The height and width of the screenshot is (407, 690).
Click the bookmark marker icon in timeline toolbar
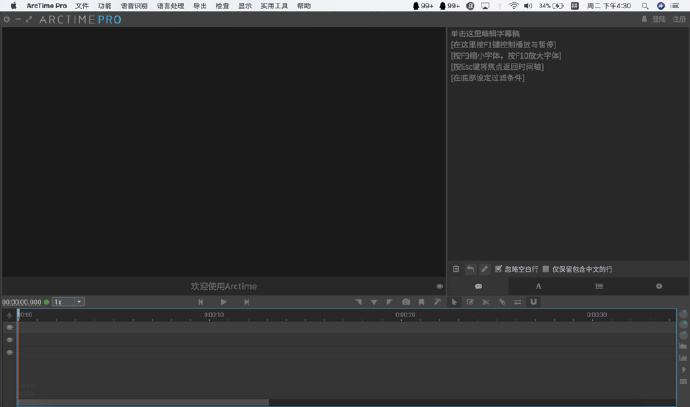(x=422, y=302)
